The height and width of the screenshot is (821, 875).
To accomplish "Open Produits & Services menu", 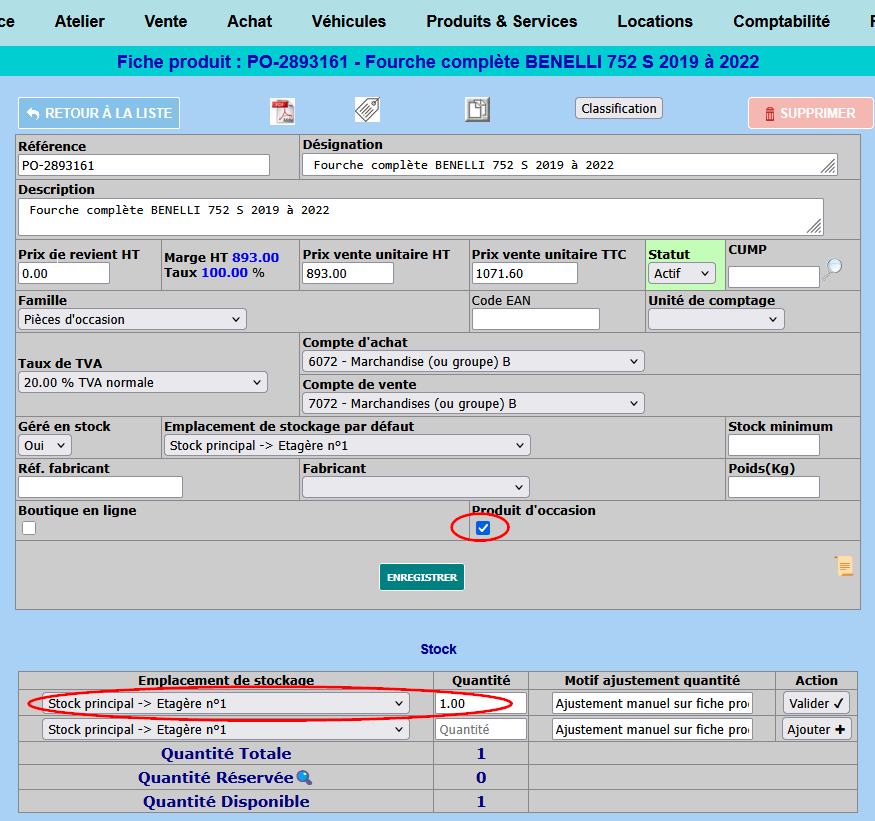I will [x=502, y=21].
